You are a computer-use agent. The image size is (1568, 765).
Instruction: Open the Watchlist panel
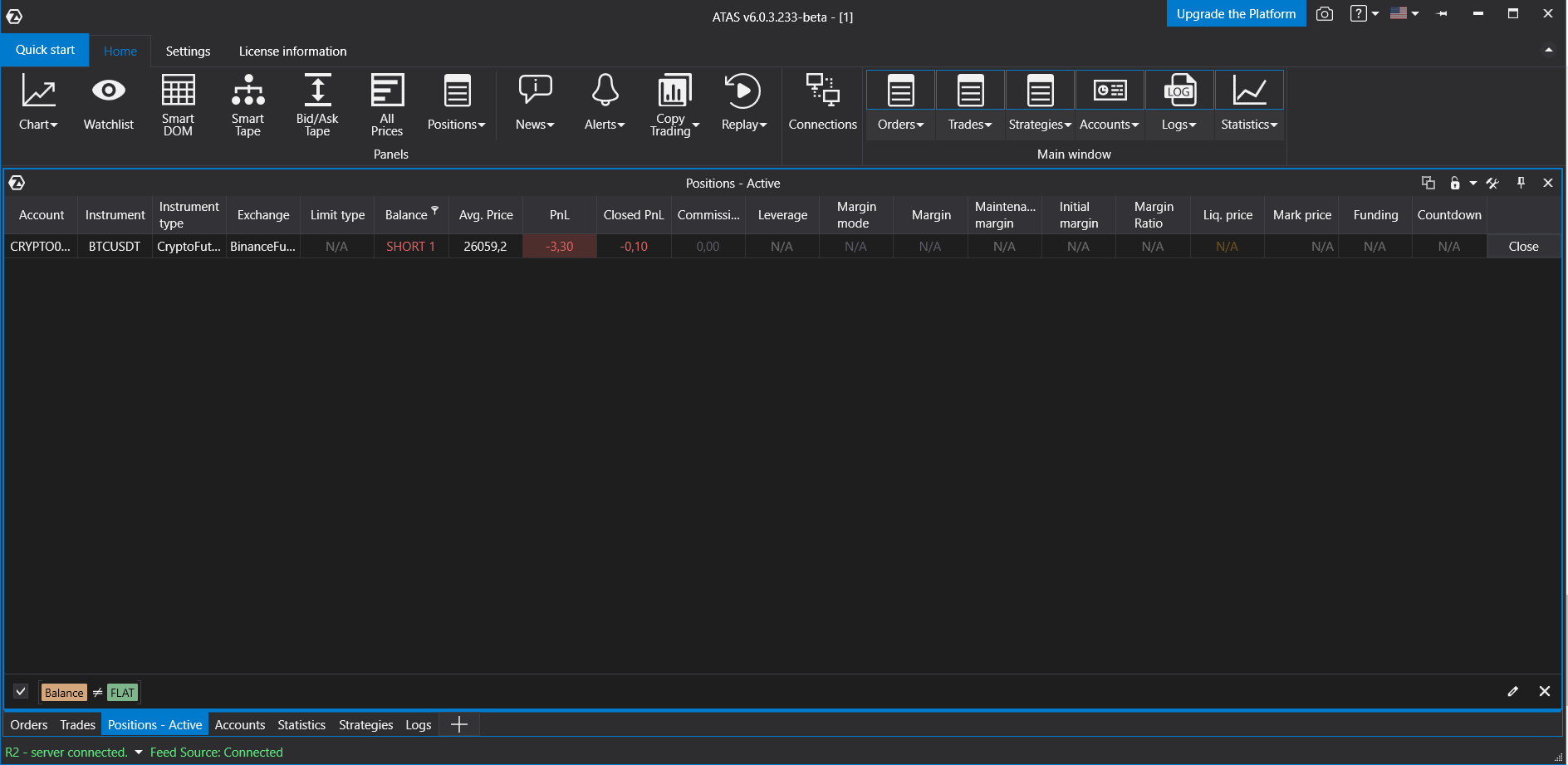click(x=108, y=101)
